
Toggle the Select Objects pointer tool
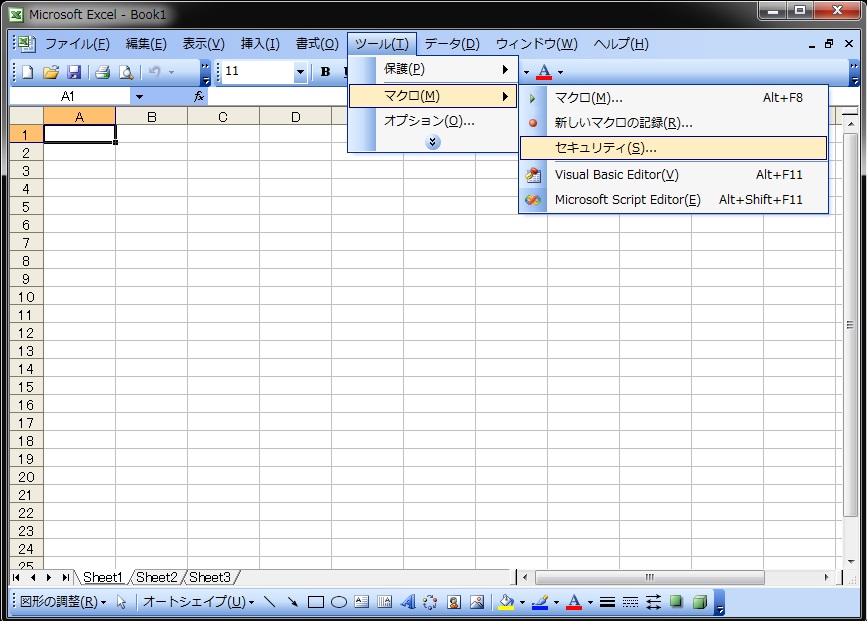click(122, 602)
